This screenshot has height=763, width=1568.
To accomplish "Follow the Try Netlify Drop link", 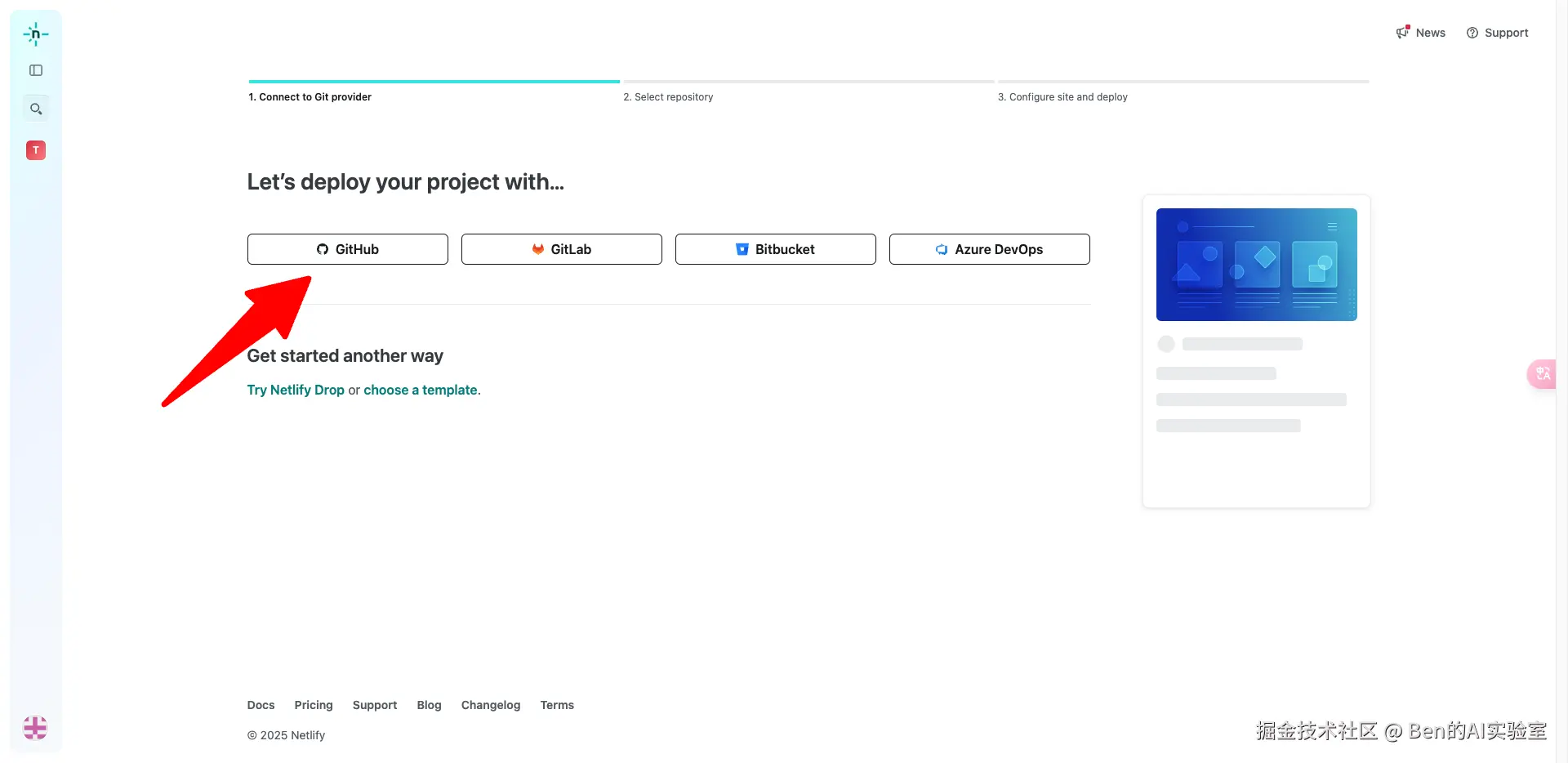I will [296, 390].
